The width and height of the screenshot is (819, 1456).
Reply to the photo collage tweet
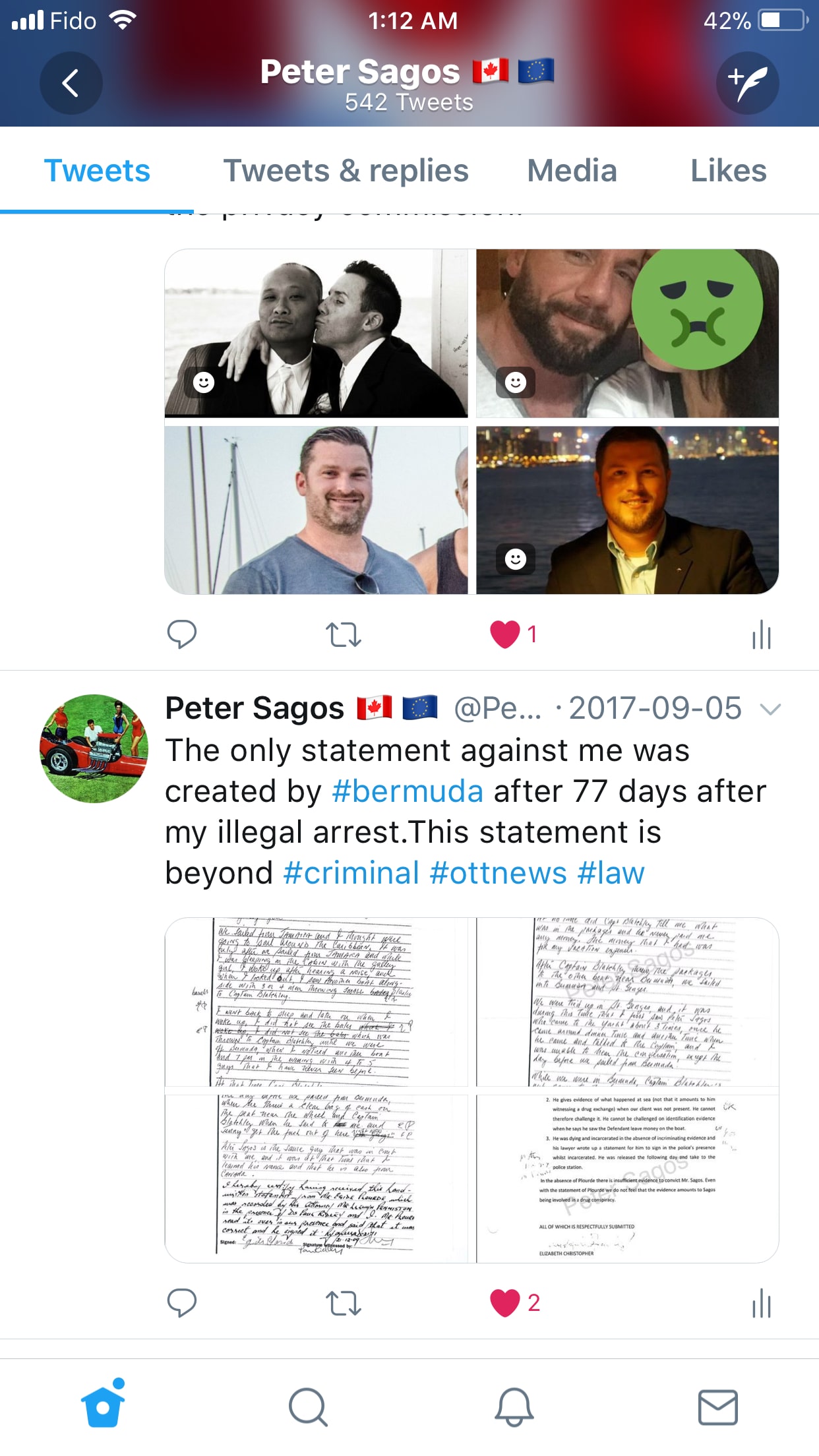pos(181,634)
